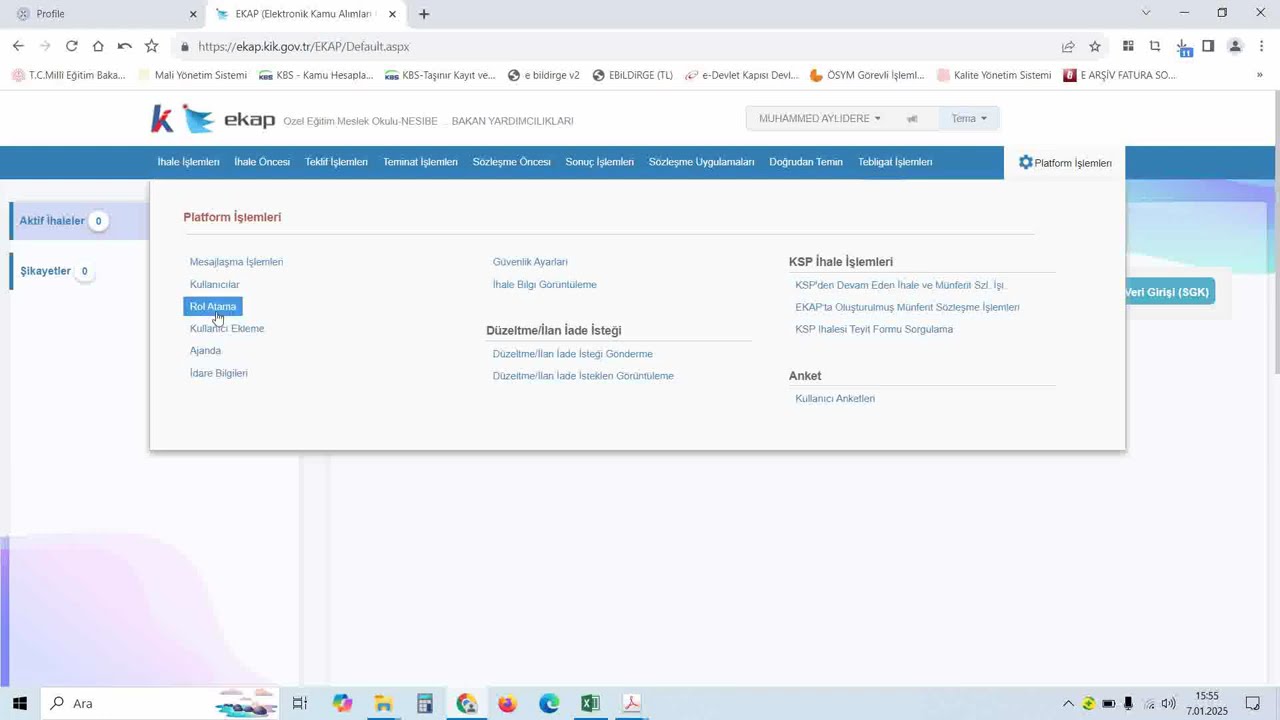Toggle the browser side panel
Viewport: 1280px width, 720px height.
click(1208, 46)
